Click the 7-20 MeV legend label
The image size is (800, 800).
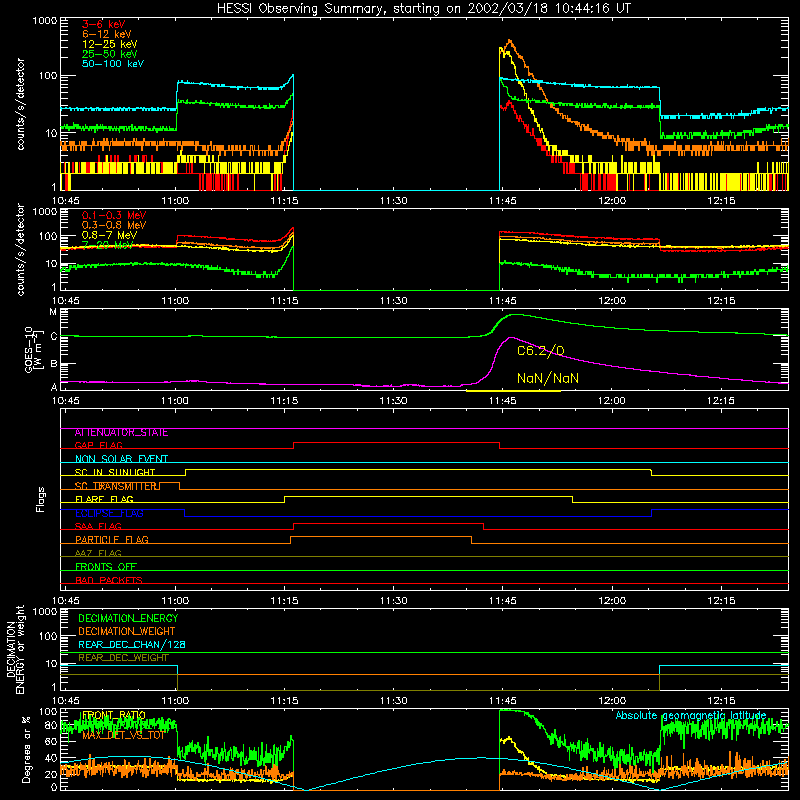point(107,245)
